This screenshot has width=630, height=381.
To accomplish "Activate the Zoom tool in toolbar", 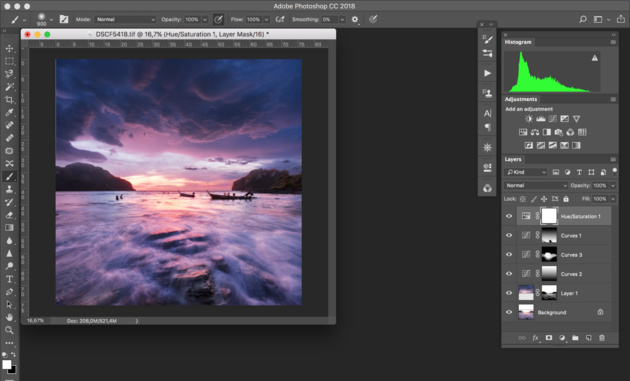I will click(x=9, y=330).
